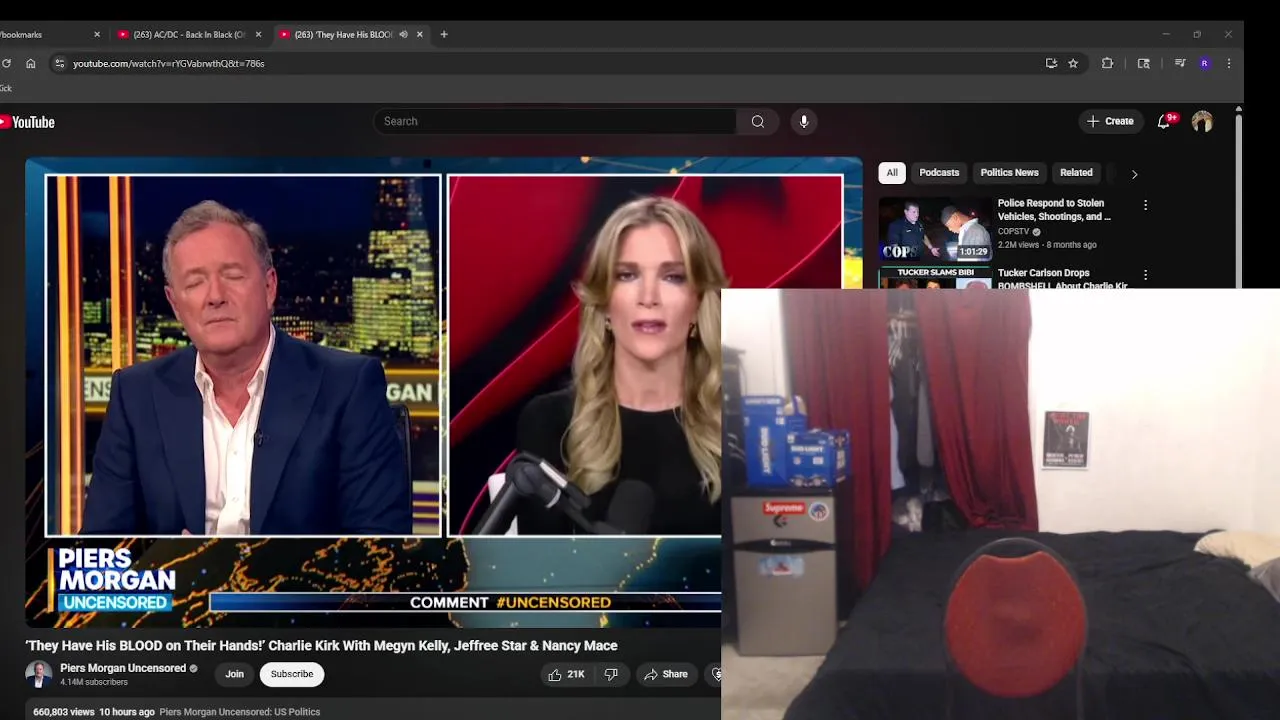Image resolution: width=1280 pixels, height=720 pixels.
Task: Close the AC/DC Back In Black tab
Action: [258, 34]
